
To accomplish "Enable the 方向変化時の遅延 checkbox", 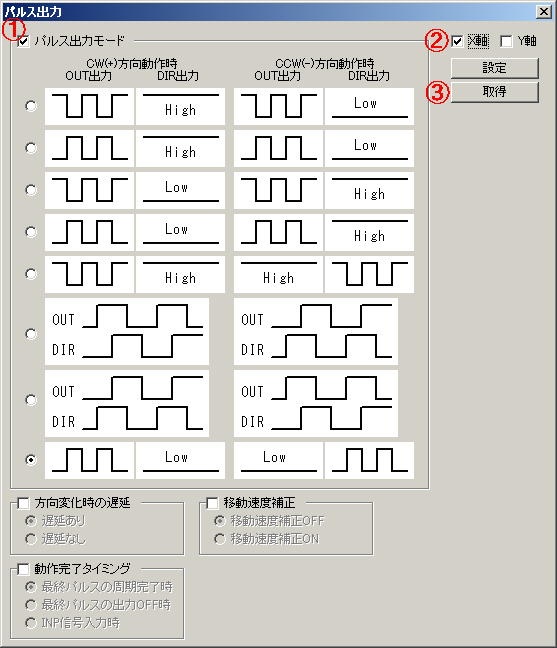I will (23, 503).
